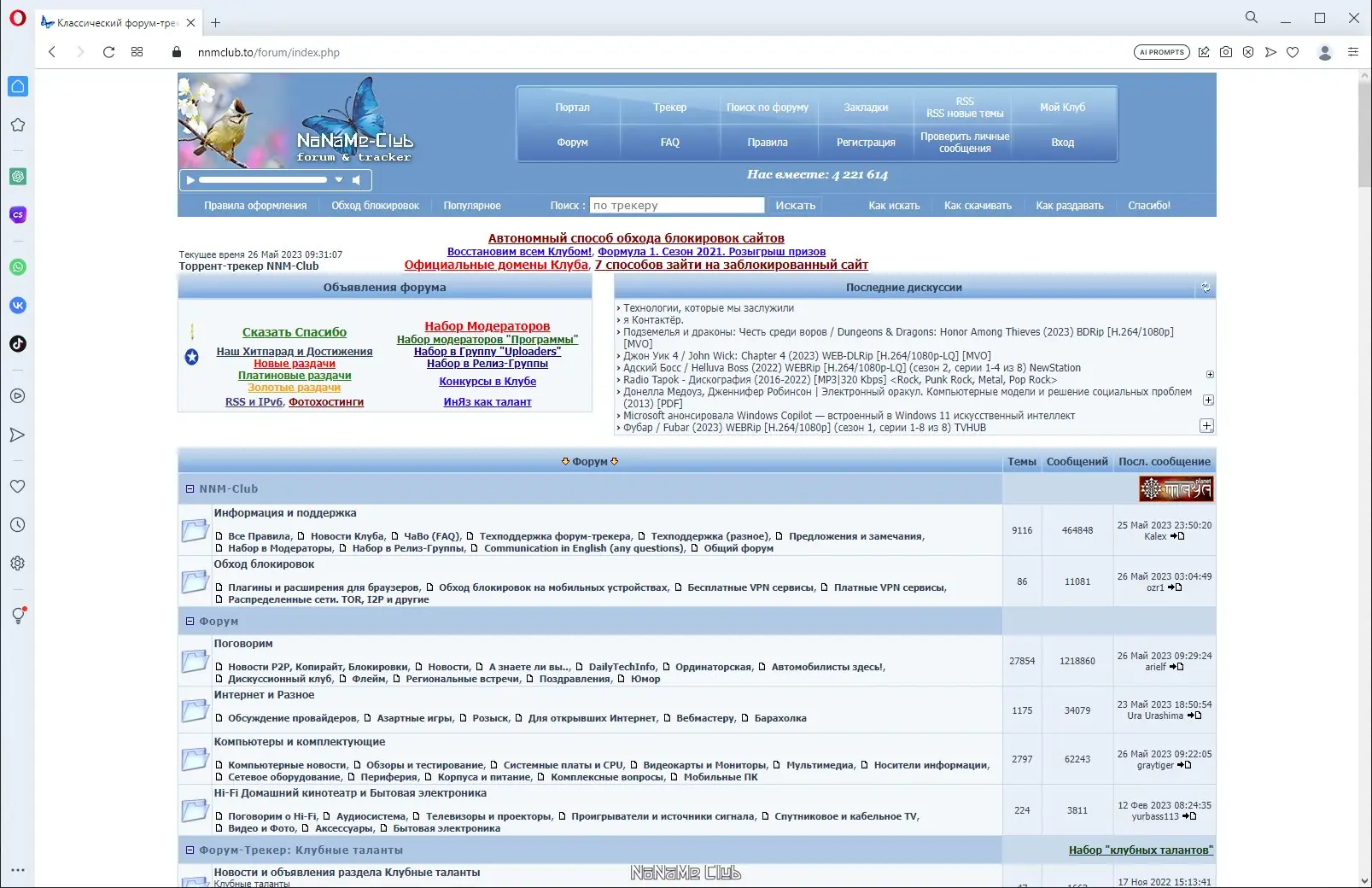Collapse the NNM-Club forum category
This screenshot has height=888, width=1372.
pos(190,489)
